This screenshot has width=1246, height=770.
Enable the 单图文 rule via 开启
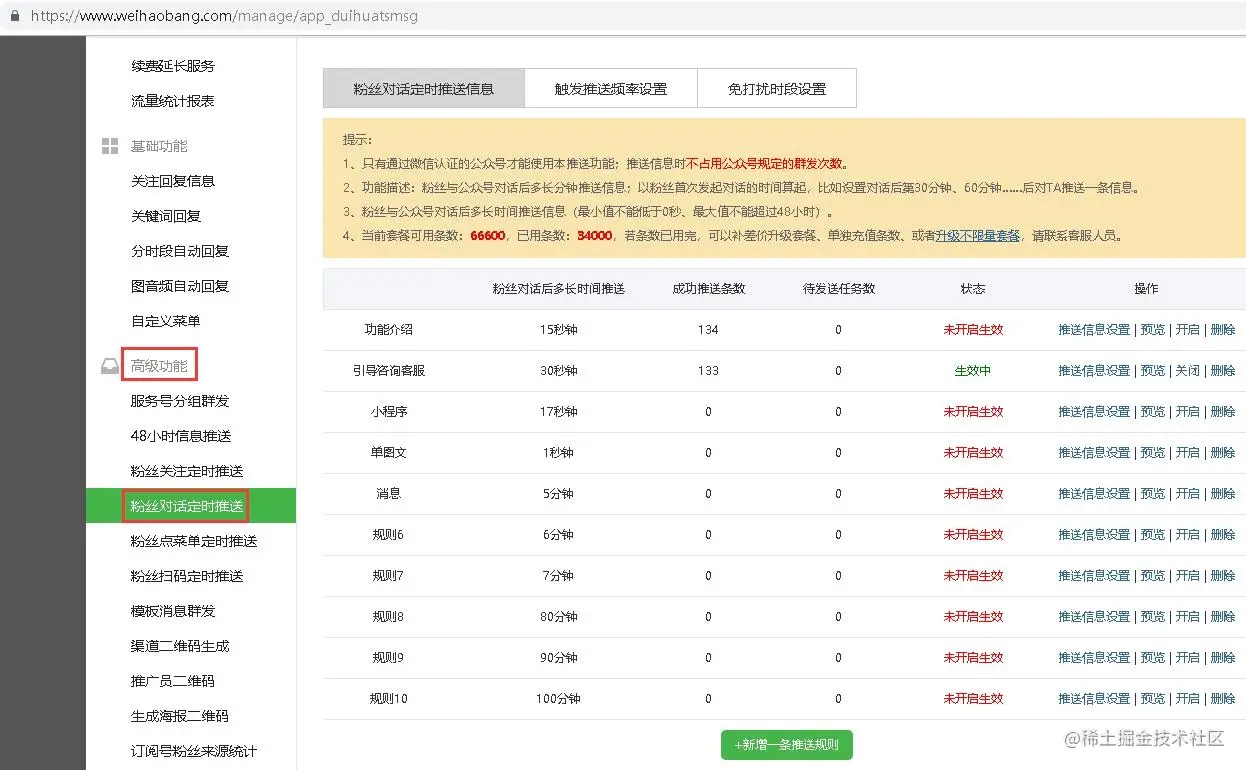1188,452
